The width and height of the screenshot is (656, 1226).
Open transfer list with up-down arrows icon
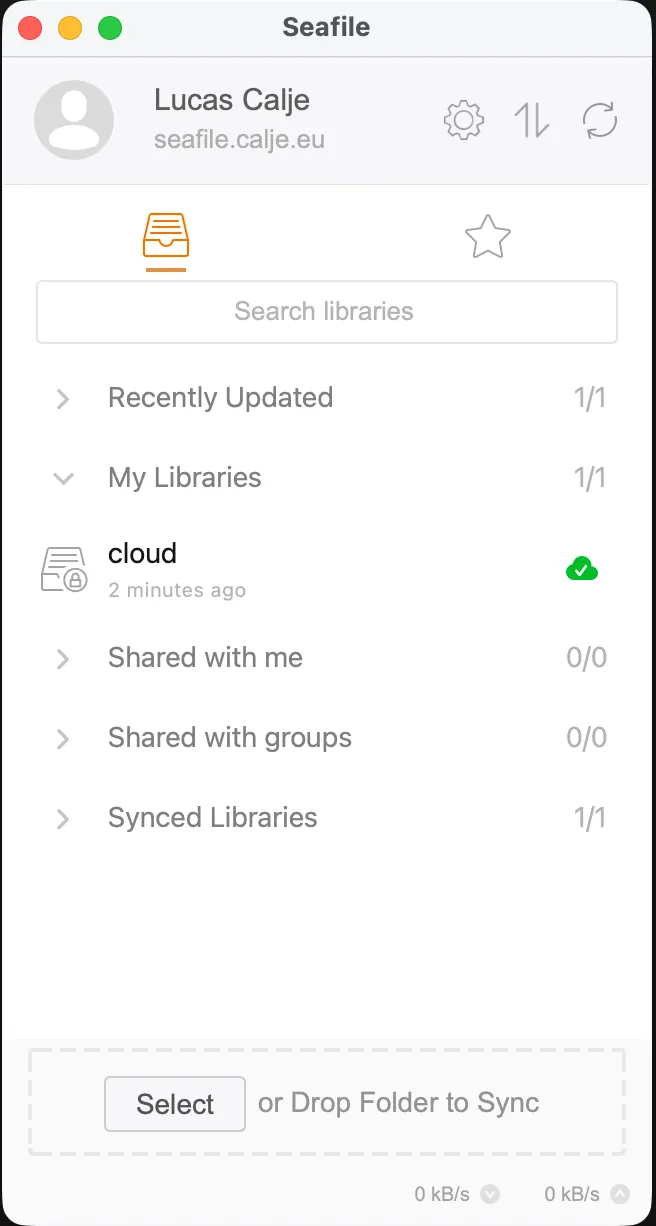(532, 121)
